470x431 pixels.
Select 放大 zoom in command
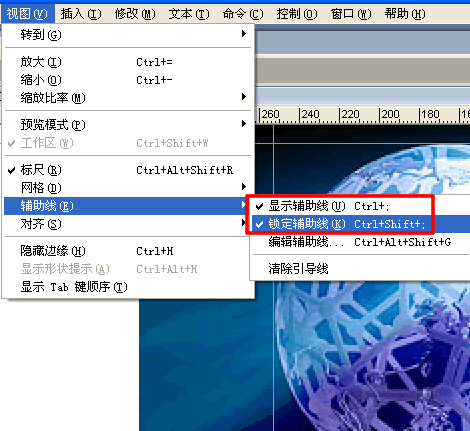click(128, 62)
